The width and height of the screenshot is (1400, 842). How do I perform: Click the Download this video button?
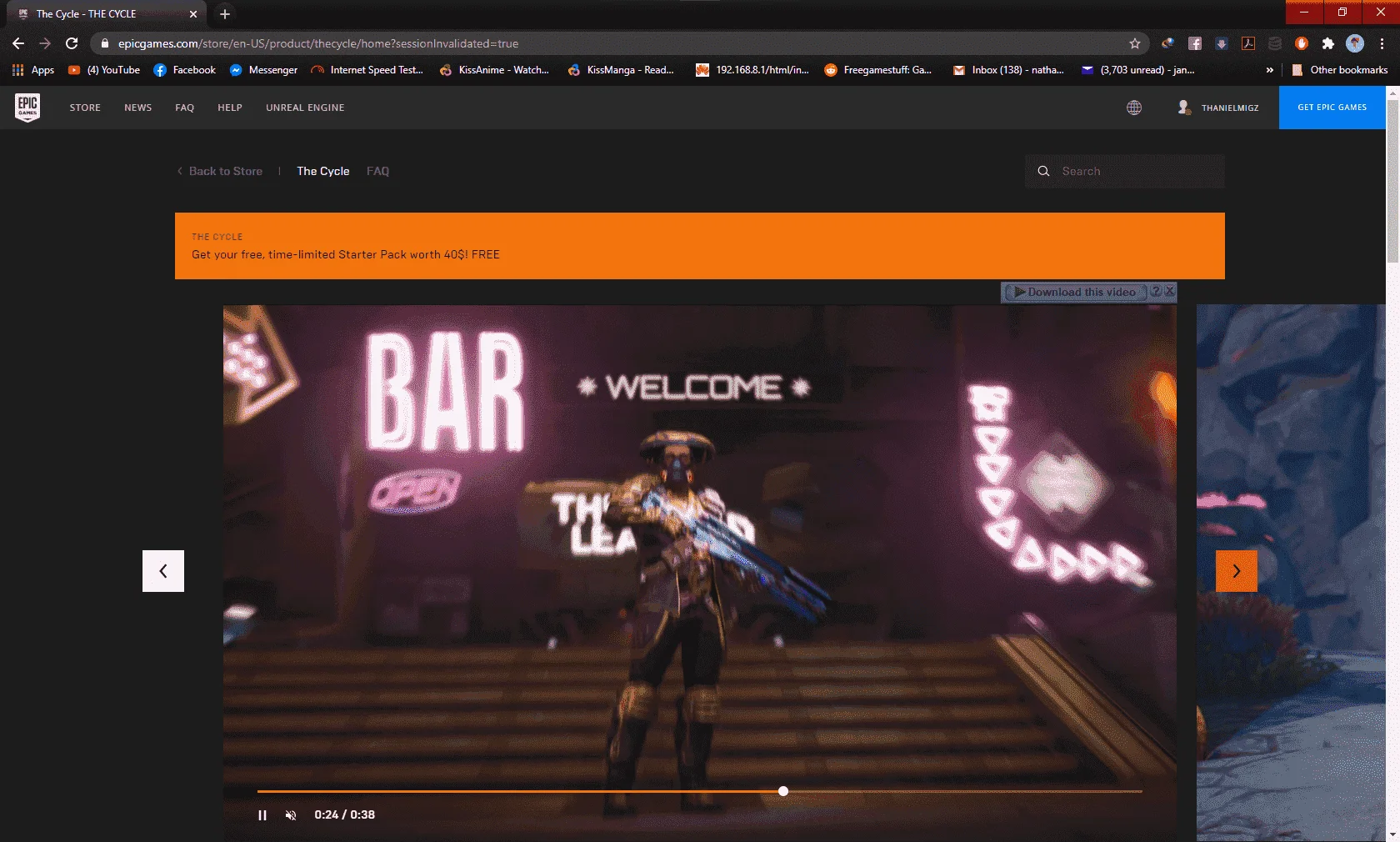tap(1075, 293)
